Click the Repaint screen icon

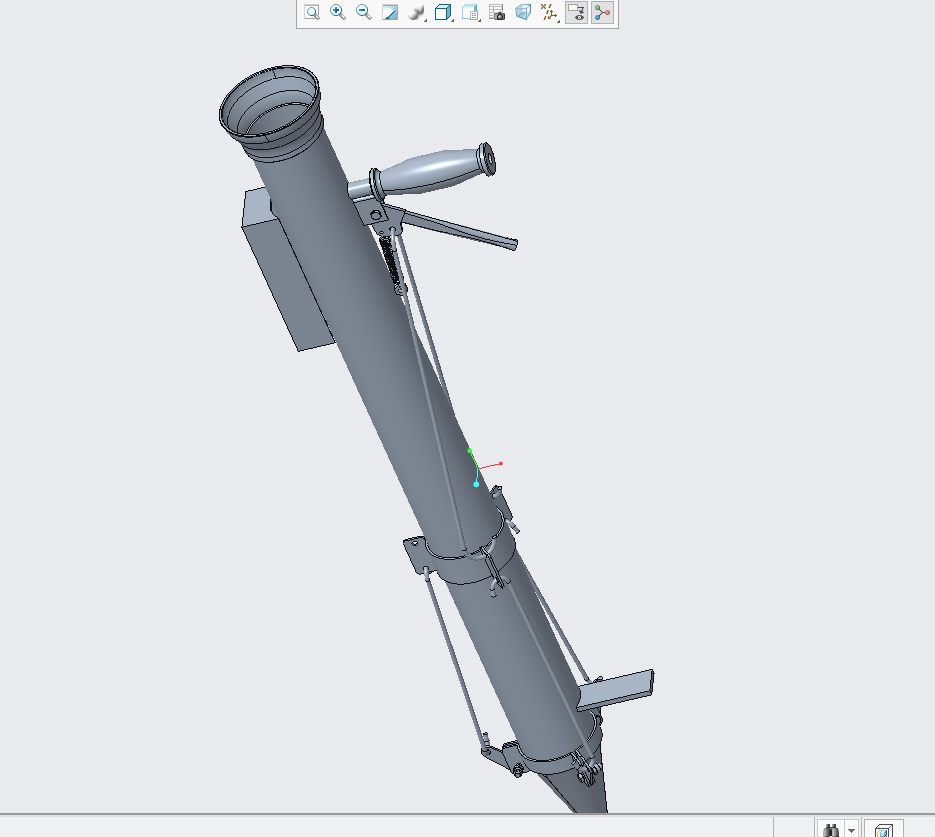click(389, 13)
